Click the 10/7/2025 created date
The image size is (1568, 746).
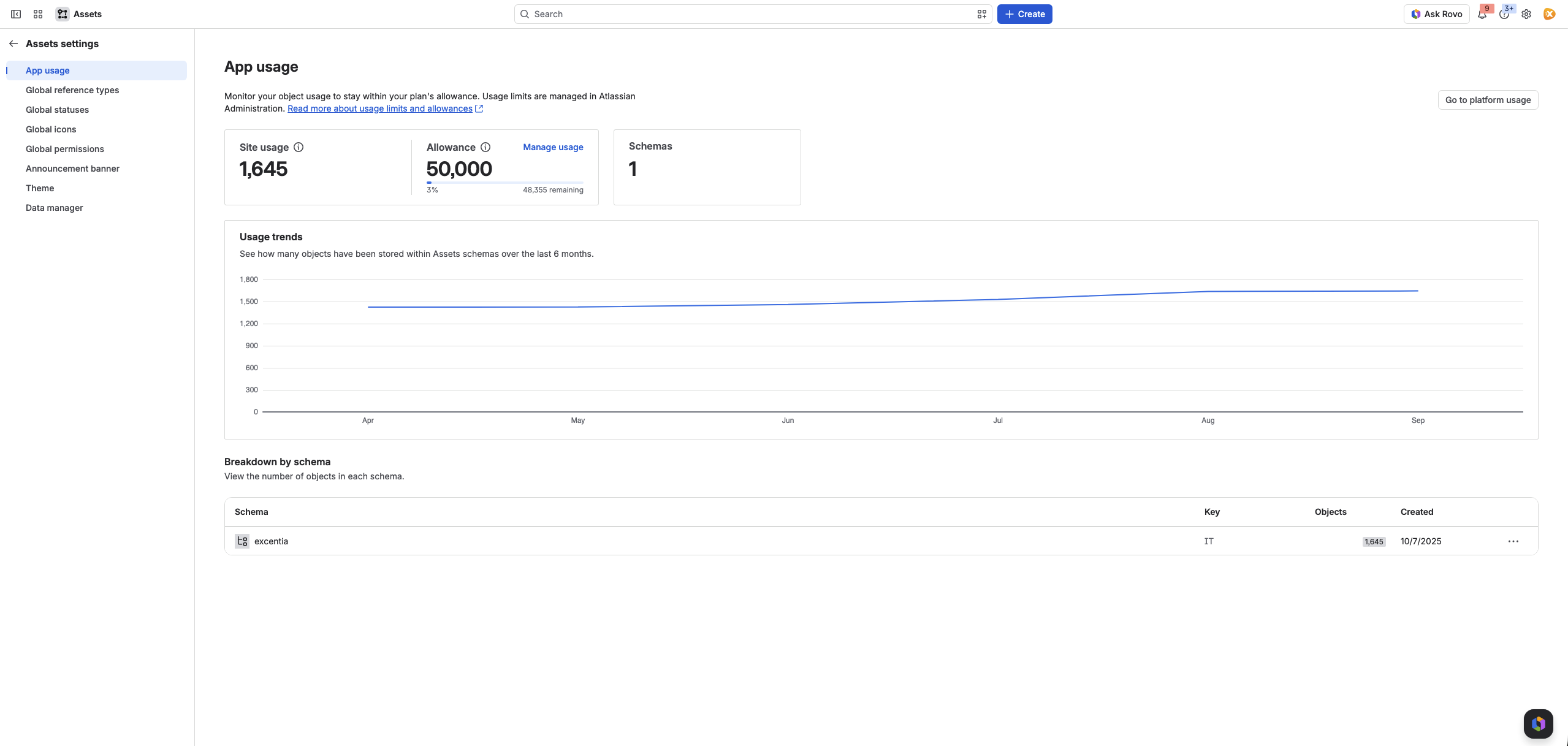[x=1421, y=541]
